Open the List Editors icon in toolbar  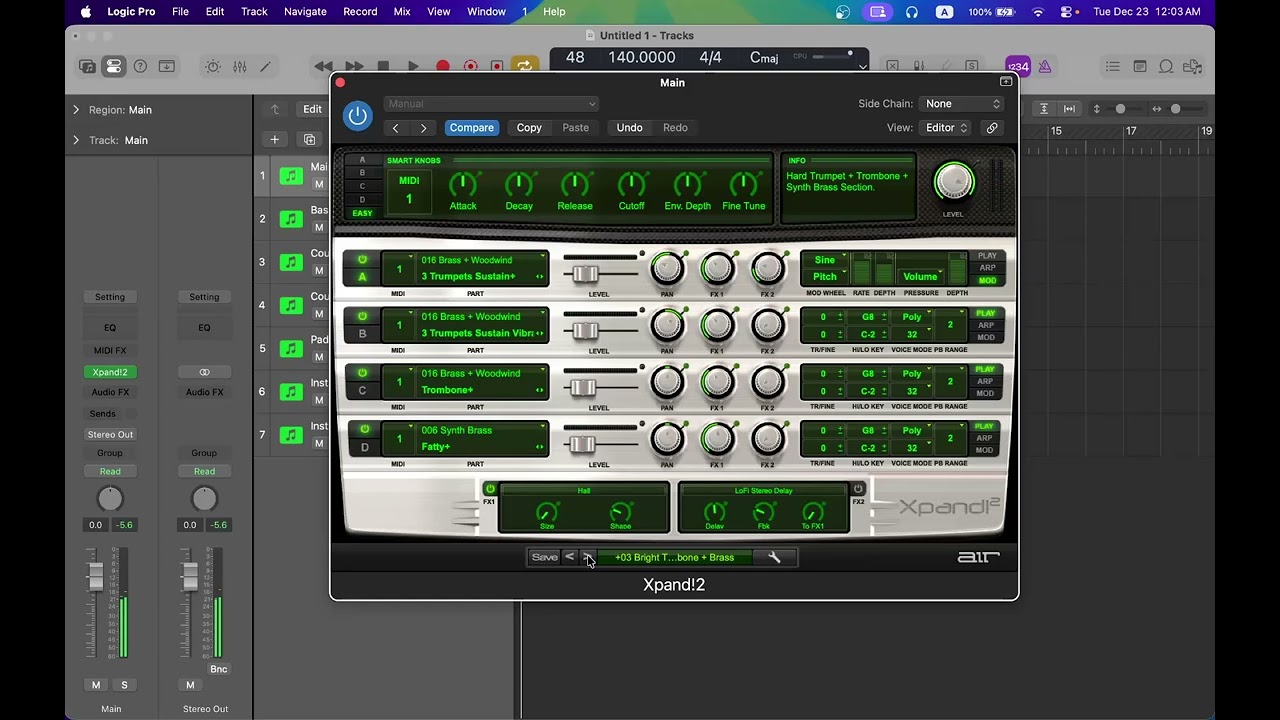click(x=1113, y=67)
